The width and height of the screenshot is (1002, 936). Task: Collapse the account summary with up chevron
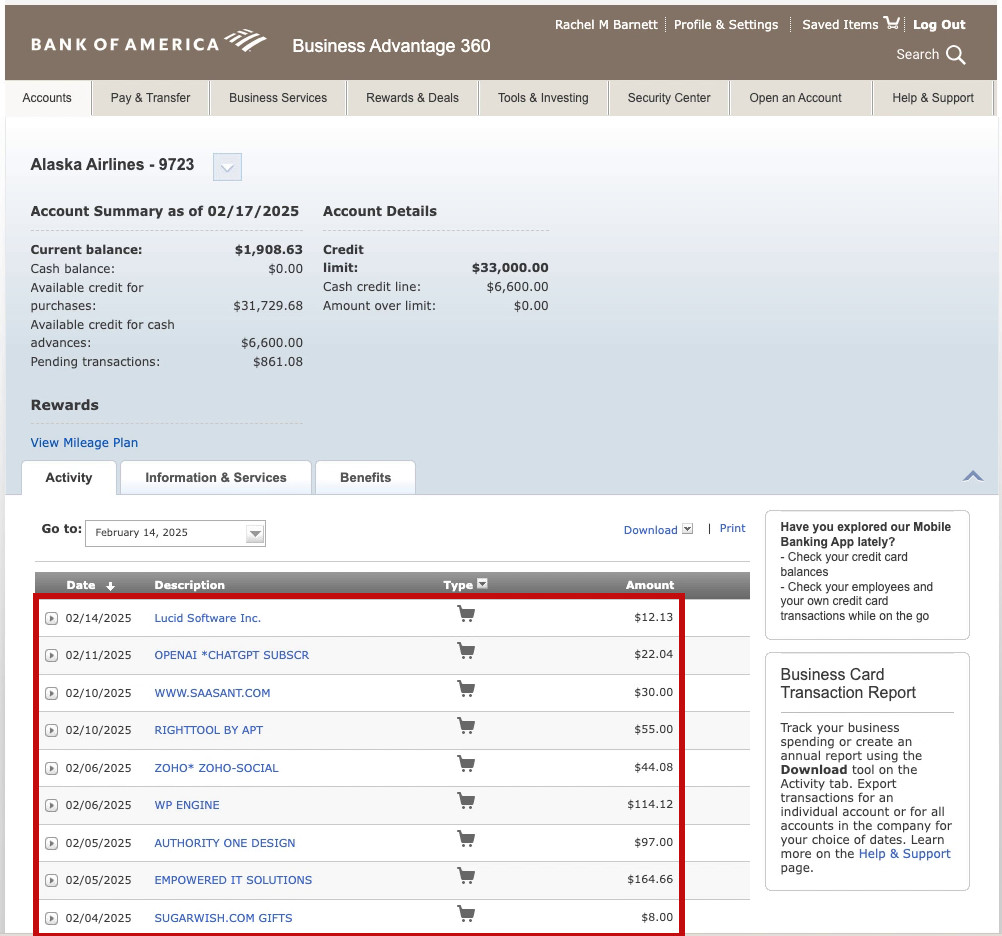click(x=973, y=476)
